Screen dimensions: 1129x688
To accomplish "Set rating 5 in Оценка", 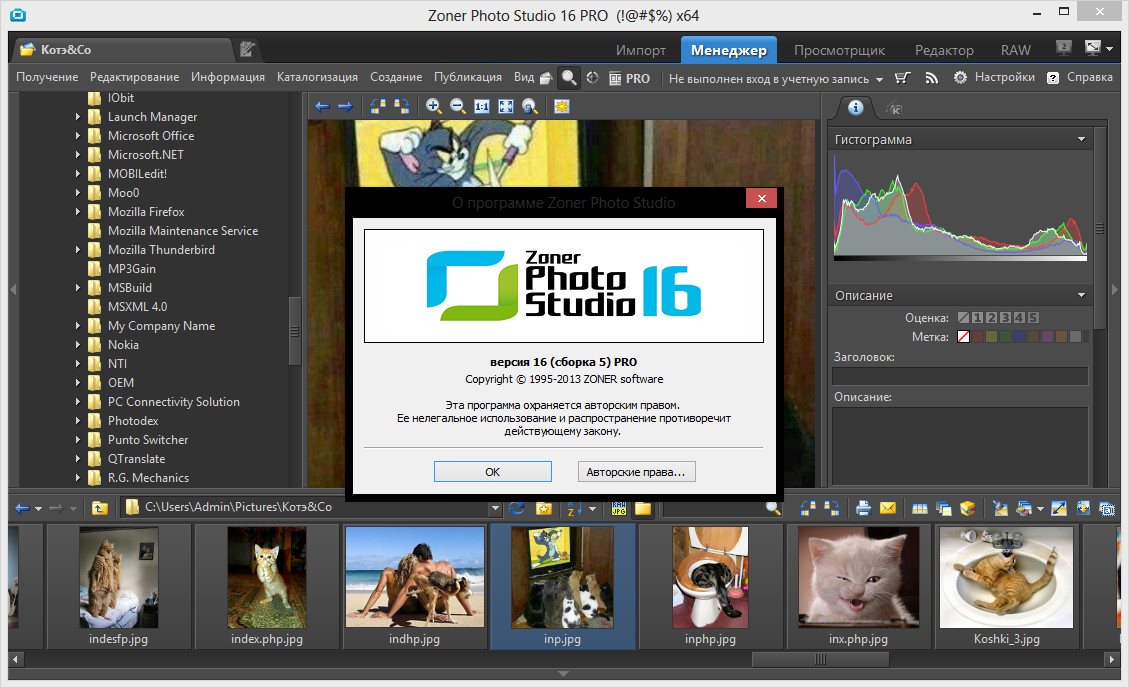I will (1033, 317).
